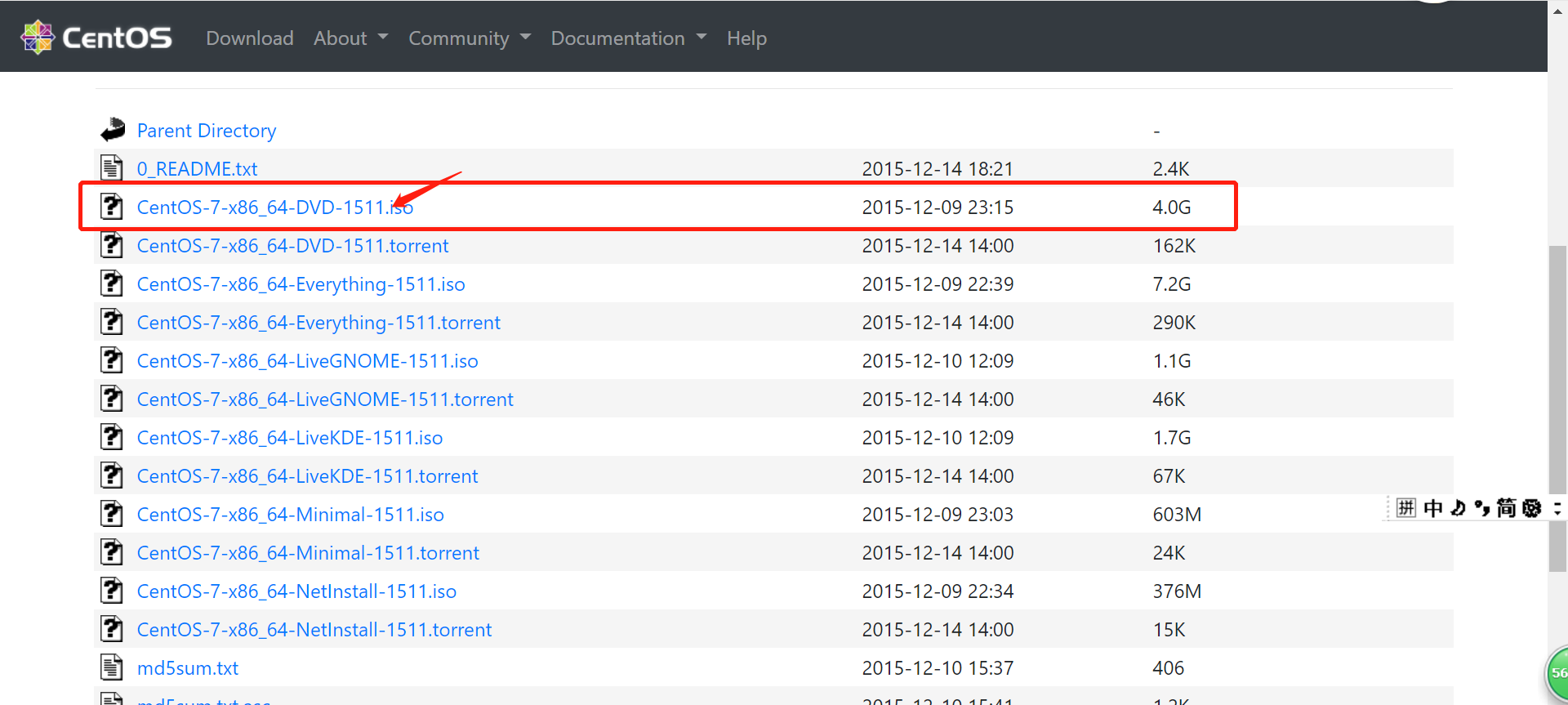
Task: Download CentOS-7-x86_64-LiveGNOME-1511.iso
Action: (x=308, y=361)
